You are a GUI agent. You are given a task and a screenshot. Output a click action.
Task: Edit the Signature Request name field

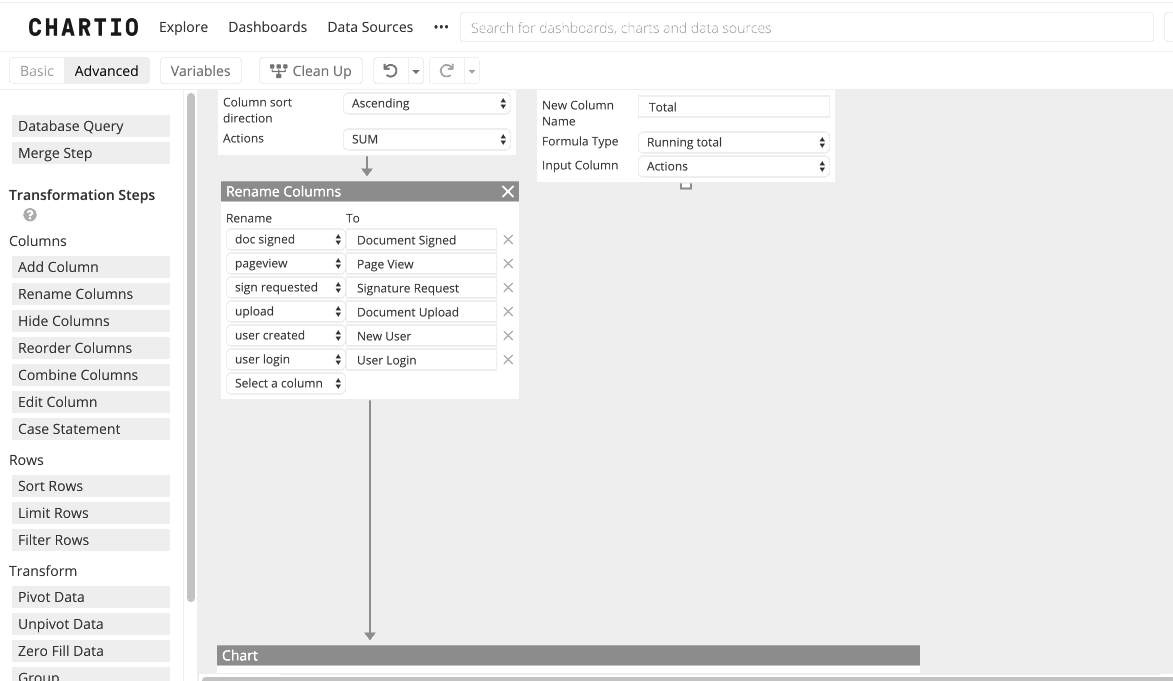422,287
